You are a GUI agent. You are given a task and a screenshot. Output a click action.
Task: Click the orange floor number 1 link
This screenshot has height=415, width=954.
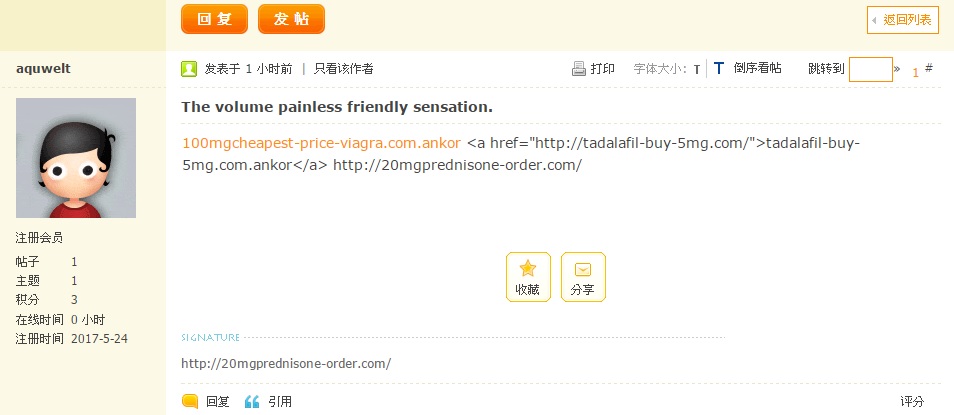pos(915,72)
